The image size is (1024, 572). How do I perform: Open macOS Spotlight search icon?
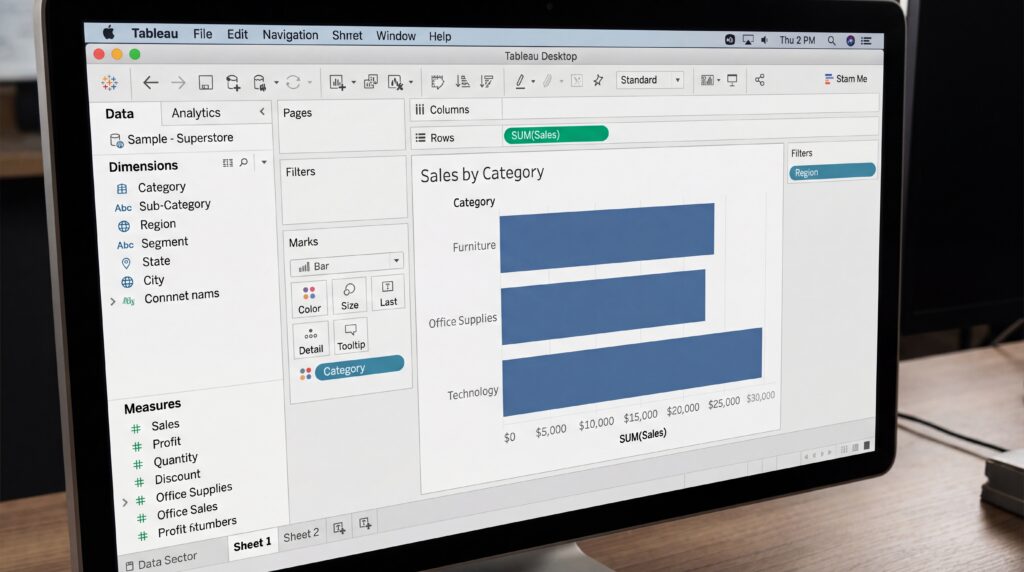[831, 40]
